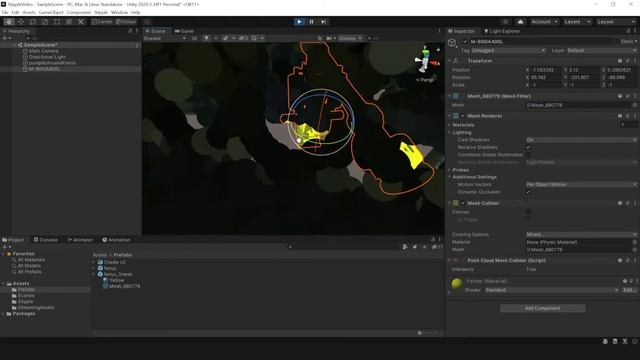Toggle the Convex checkbox
Screen dimensions: 640x360
(528, 212)
